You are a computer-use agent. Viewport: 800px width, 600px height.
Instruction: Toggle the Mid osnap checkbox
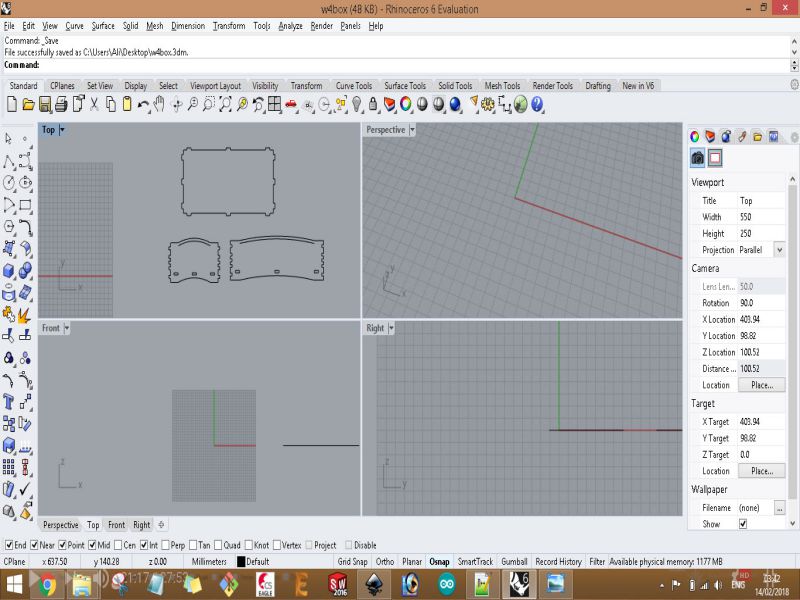point(92,545)
